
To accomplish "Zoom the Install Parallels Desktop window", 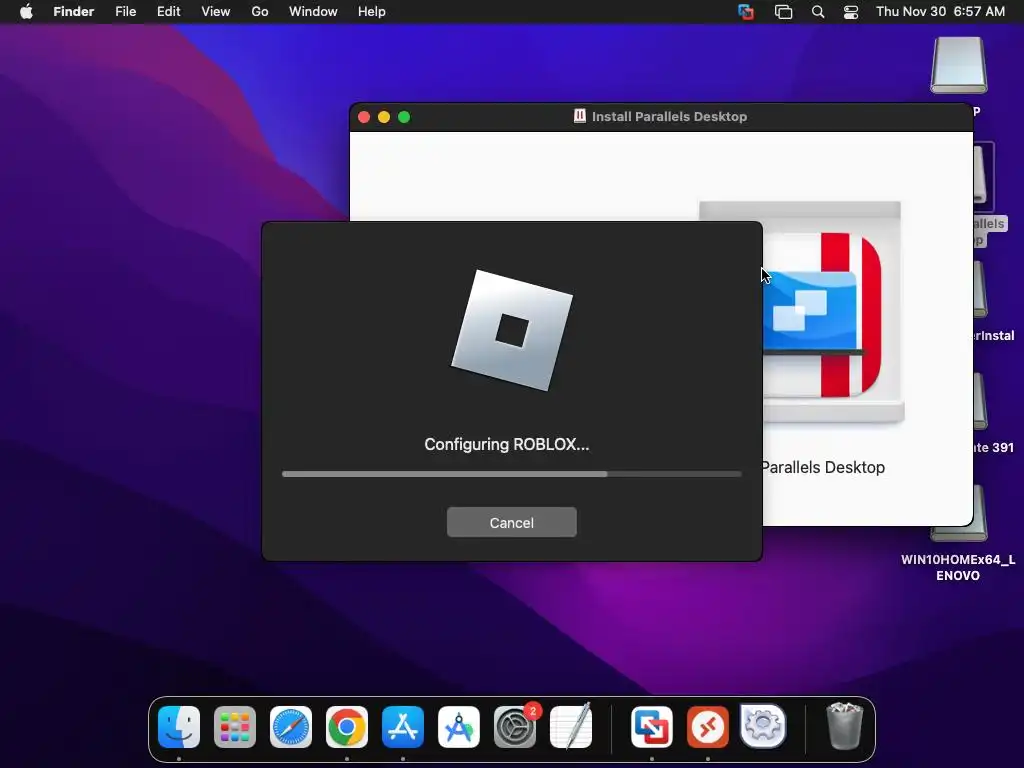I will tap(404, 117).
